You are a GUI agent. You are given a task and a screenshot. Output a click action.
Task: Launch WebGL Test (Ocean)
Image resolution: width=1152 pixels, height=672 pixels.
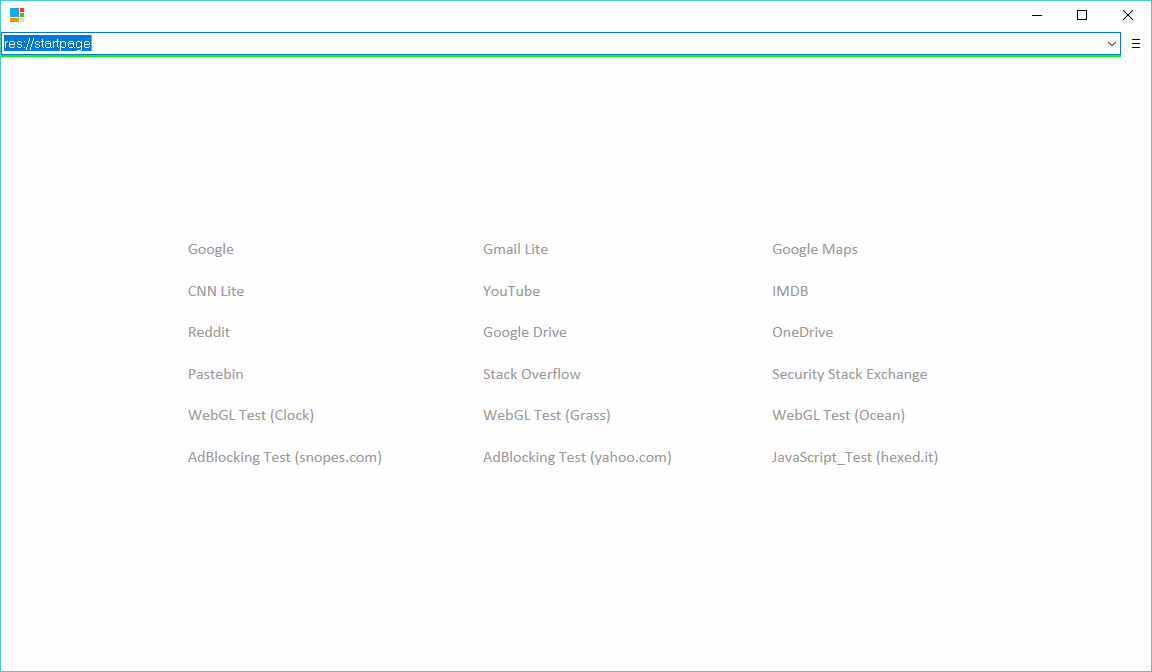coord(838,416)
